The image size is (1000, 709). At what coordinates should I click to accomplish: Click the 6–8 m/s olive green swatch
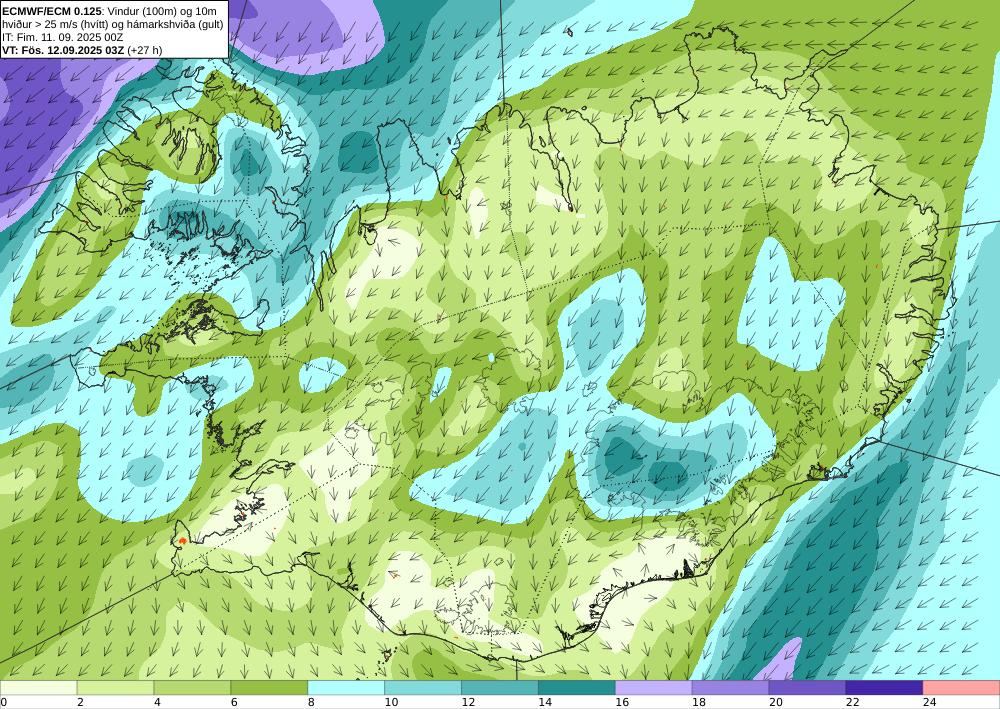click(x=269, y=688)
